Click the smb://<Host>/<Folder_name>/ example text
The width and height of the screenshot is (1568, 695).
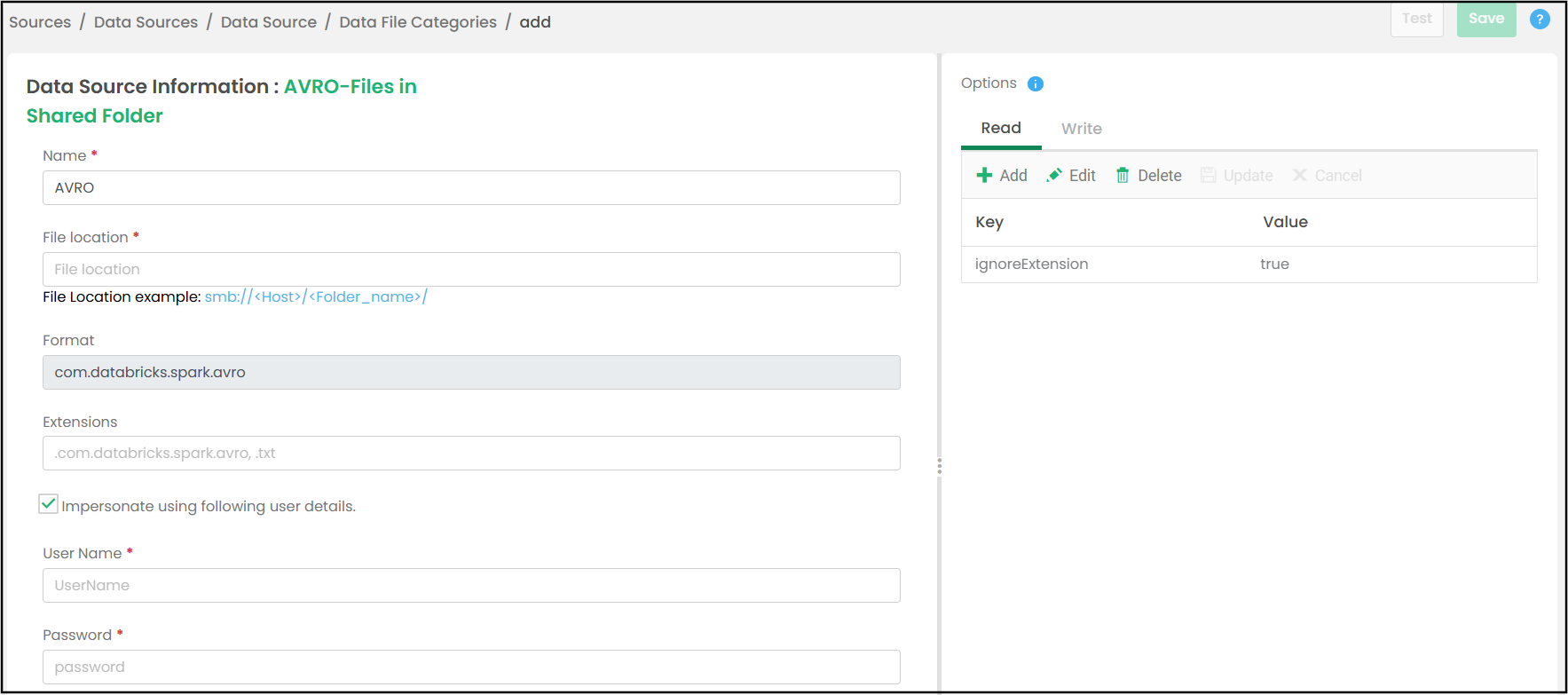pos(316,296)
